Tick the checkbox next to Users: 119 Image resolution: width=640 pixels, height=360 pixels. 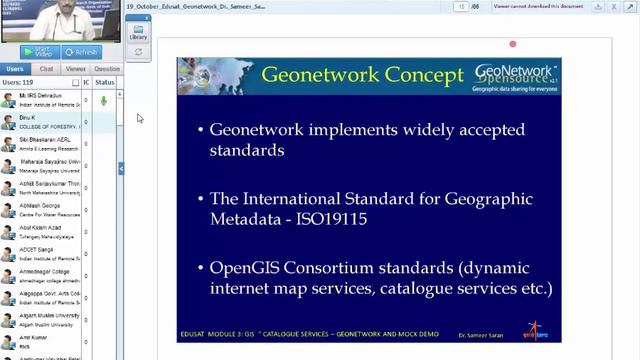pos(76,83)
